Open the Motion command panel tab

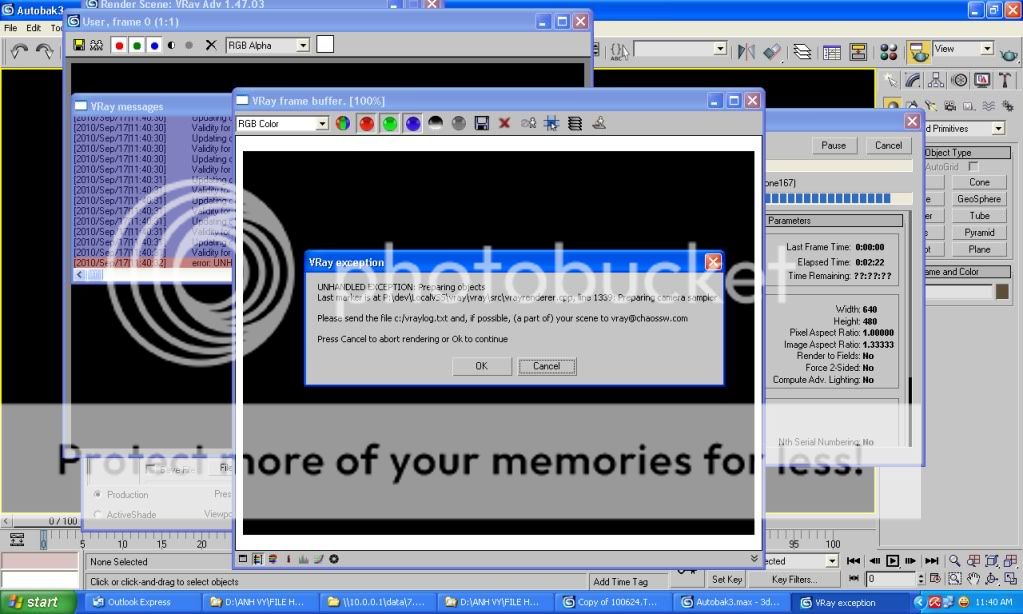tap(959, 80)
